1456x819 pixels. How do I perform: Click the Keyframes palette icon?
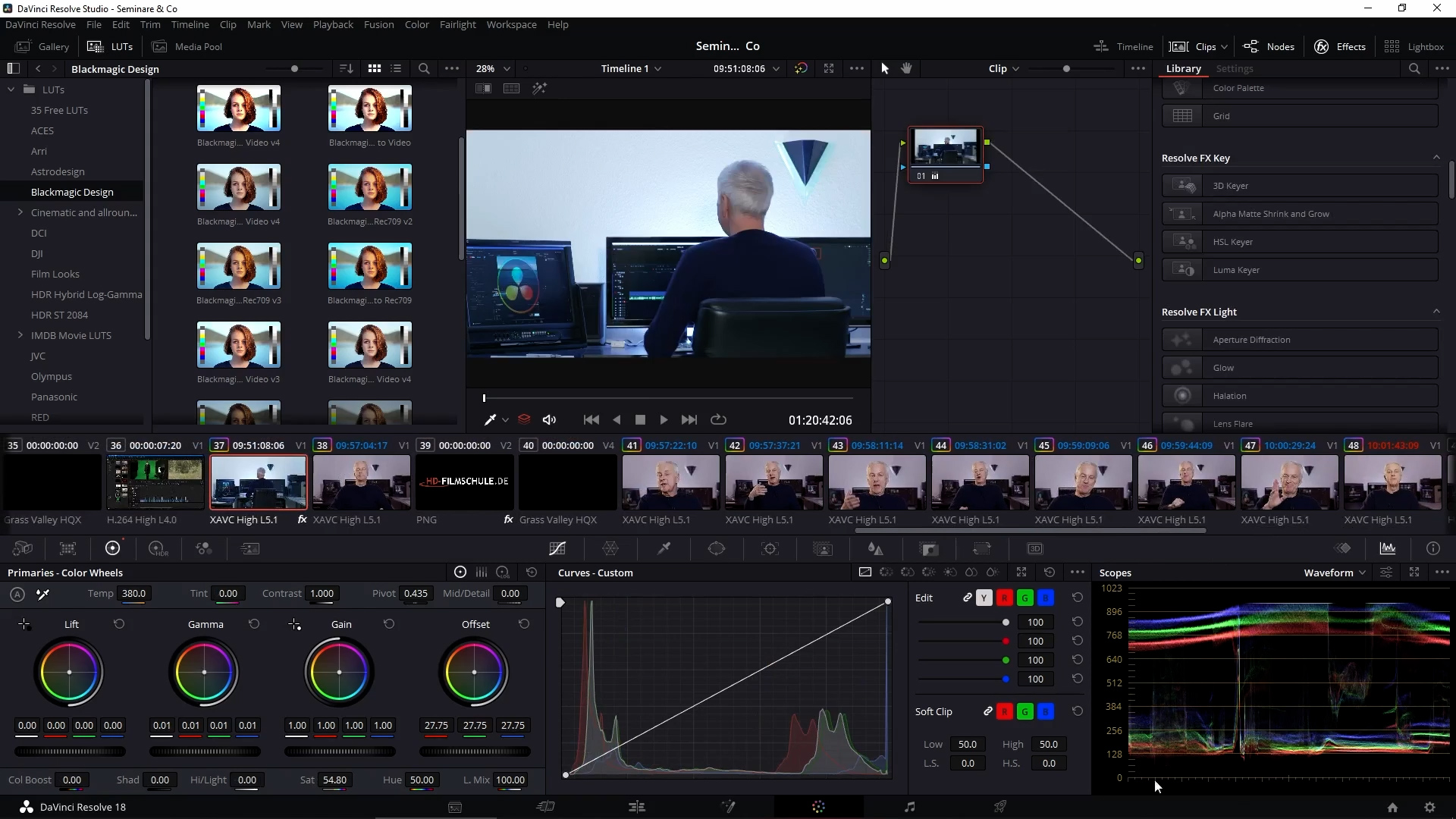pyautogui.click(x=1343, y=548)
